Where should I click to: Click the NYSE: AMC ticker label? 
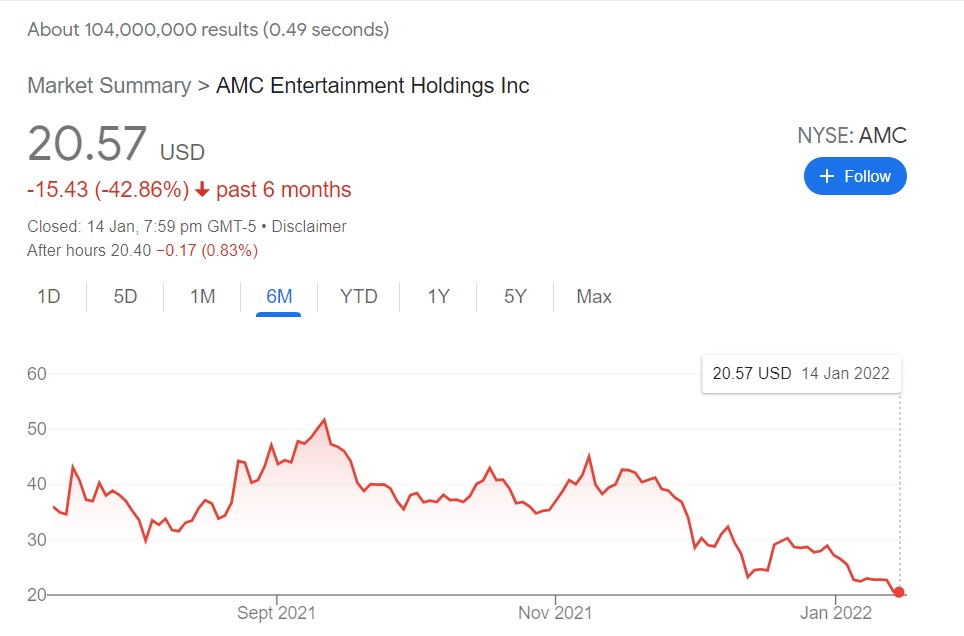click(852, 136)
